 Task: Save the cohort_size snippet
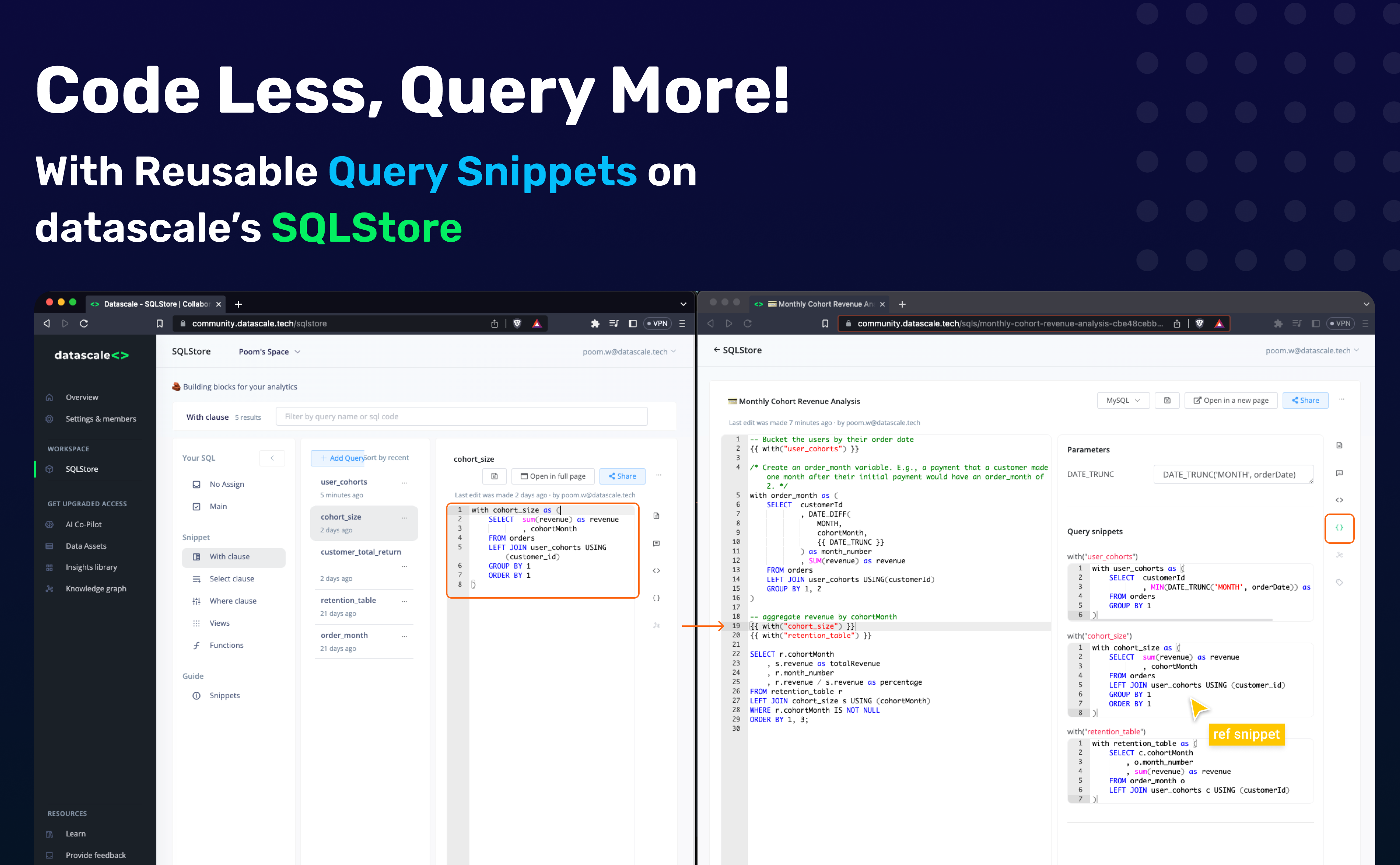(494, 476)
